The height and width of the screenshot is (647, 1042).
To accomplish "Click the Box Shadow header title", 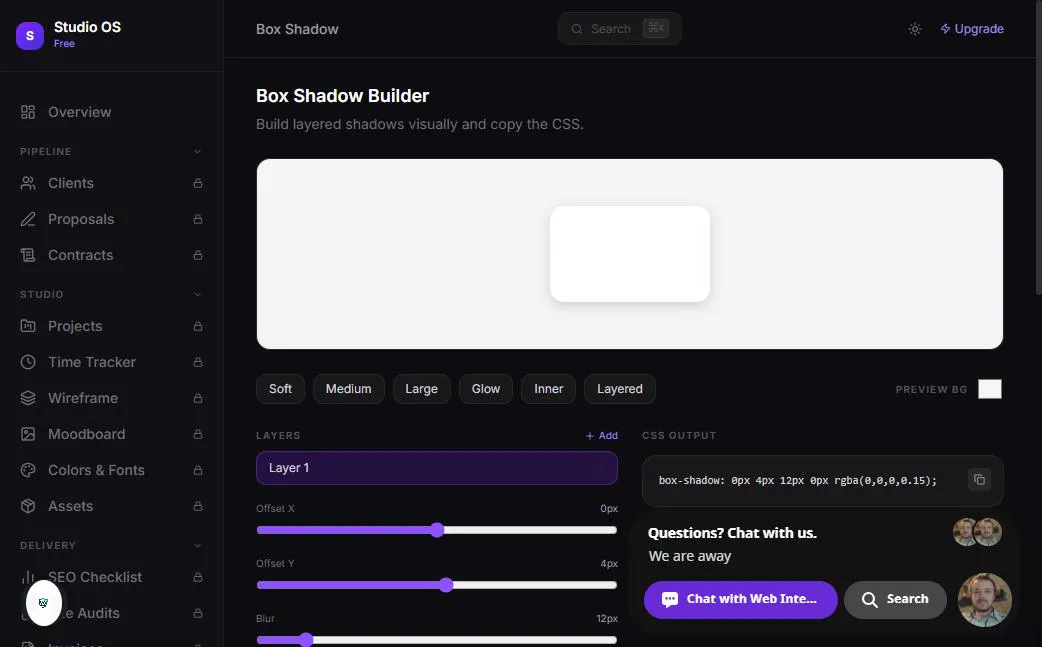I will (297, 29).
